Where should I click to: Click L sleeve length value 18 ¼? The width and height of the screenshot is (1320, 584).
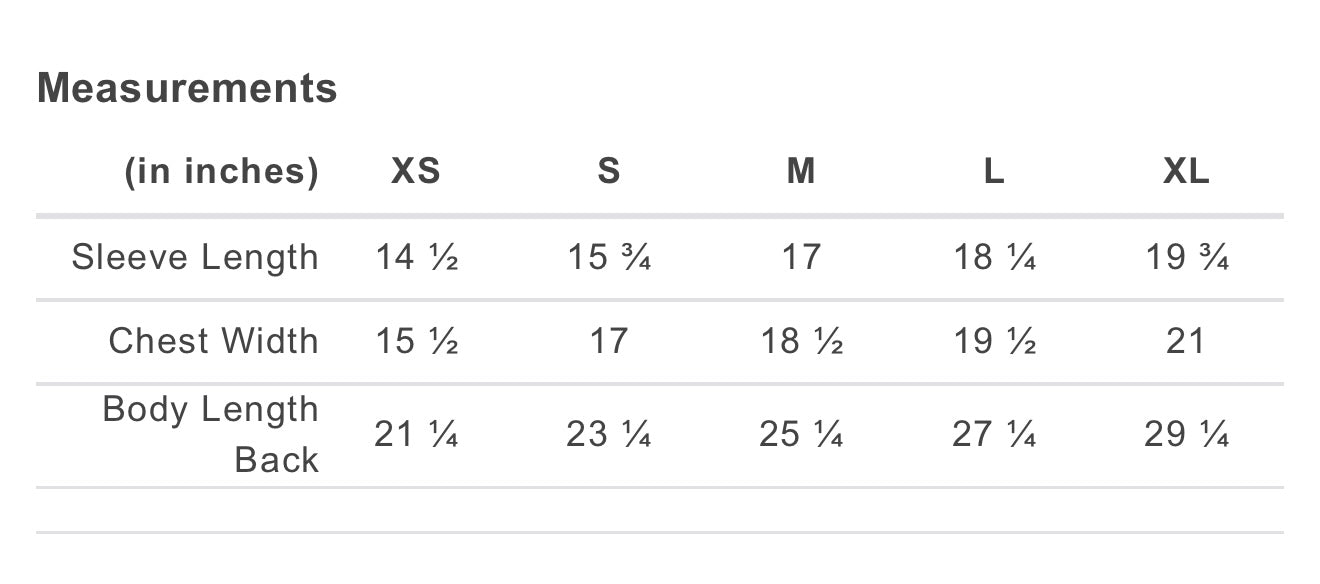994,258
